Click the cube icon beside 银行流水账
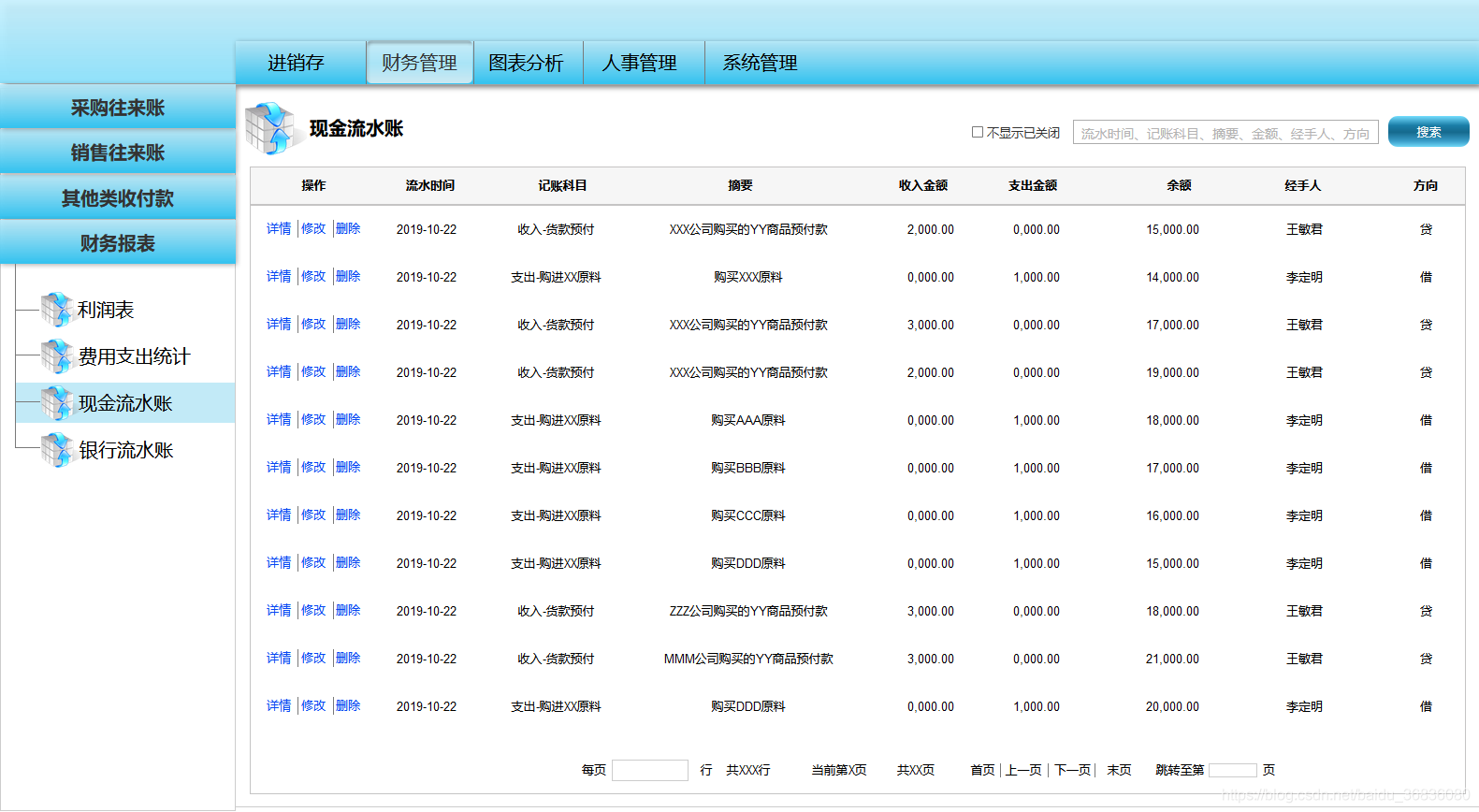Image resolution: width=1479 pixels, height=812 pixels. pyautogui.click(x=56, y=450)
